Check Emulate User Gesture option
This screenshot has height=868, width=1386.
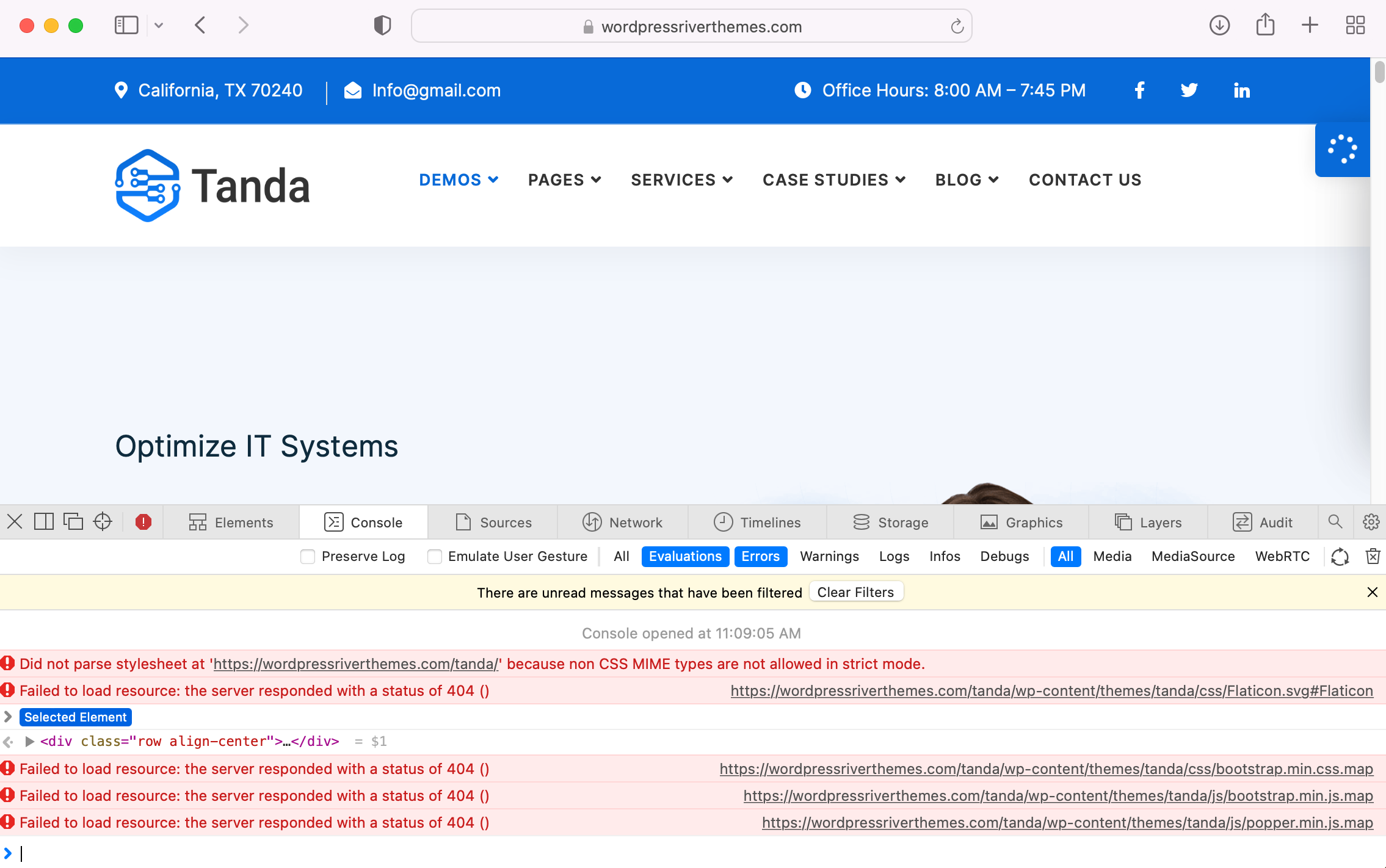point(435,557)
